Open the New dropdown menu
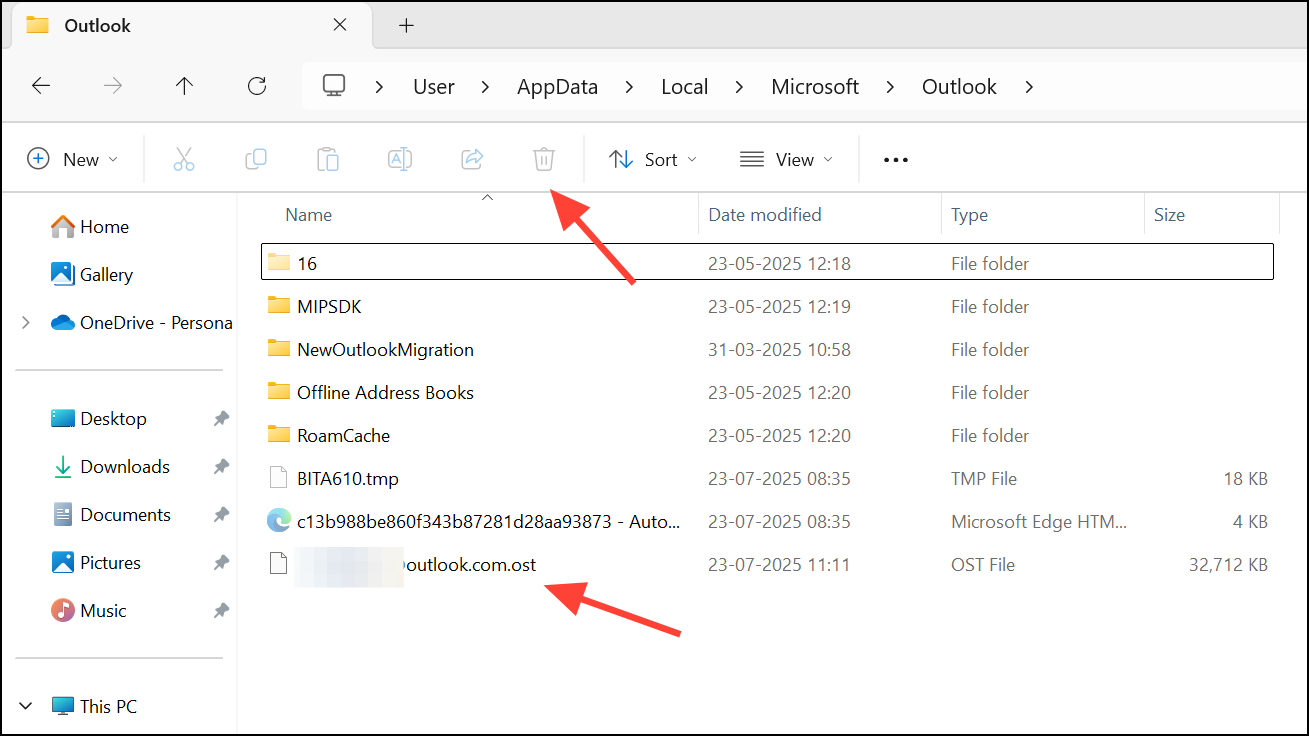 pyautogui.click(x=72, y=159)
